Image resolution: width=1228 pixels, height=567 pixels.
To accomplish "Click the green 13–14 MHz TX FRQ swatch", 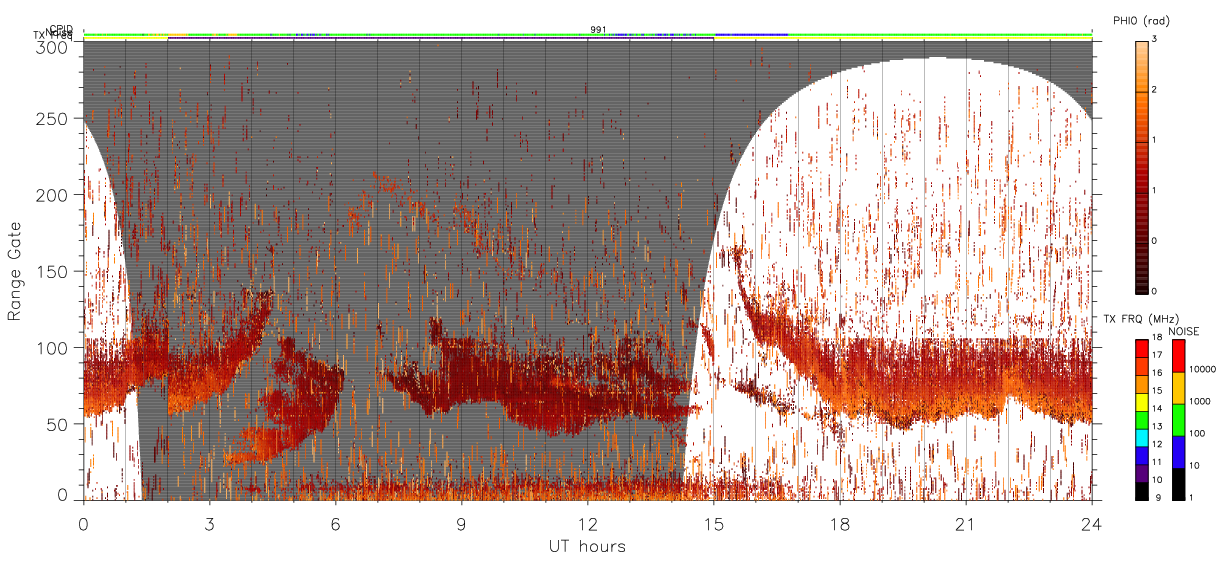I will coord(1141,419).
